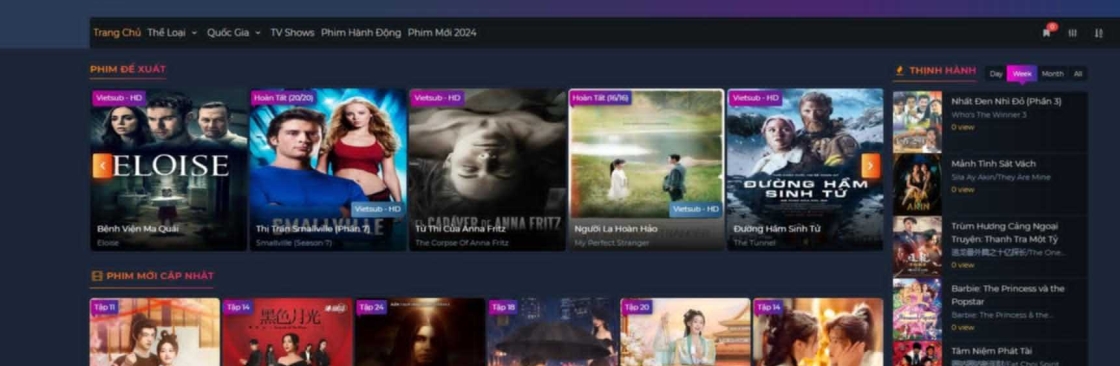
Task: Click the Trùm Hương Cảng trending thumbnail
Action: pos(917,247)
